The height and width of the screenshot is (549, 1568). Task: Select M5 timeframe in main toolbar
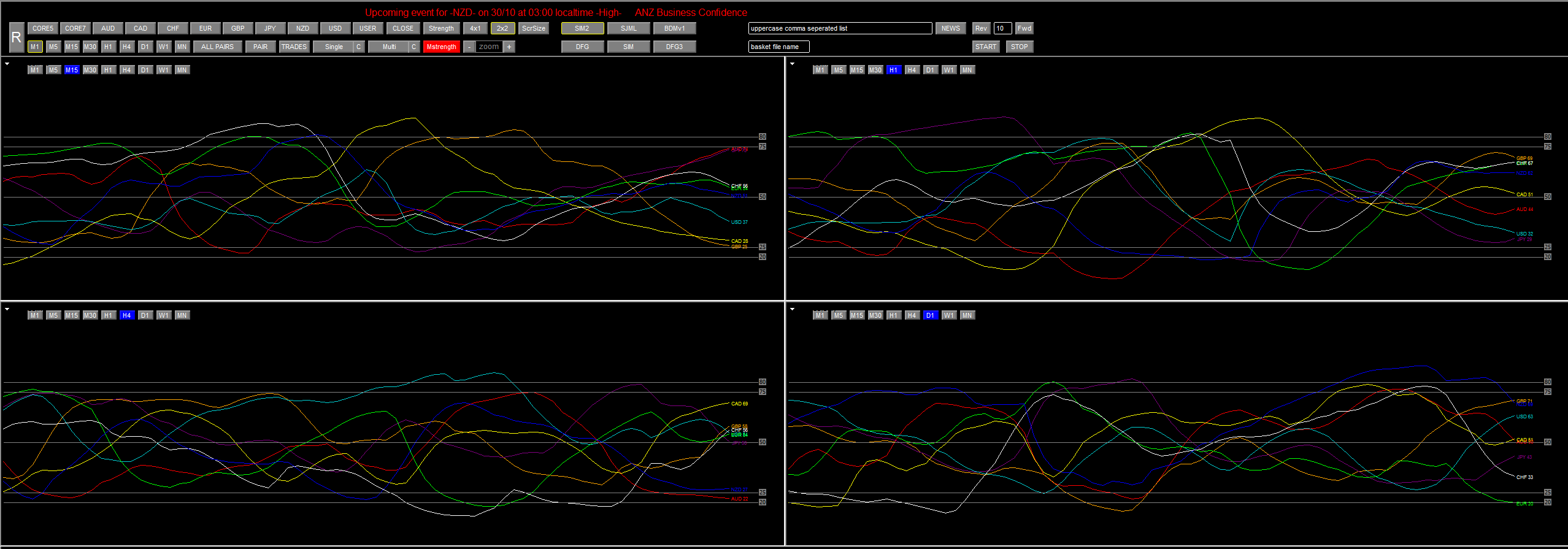pyautogui.click(x=53, y=47)
